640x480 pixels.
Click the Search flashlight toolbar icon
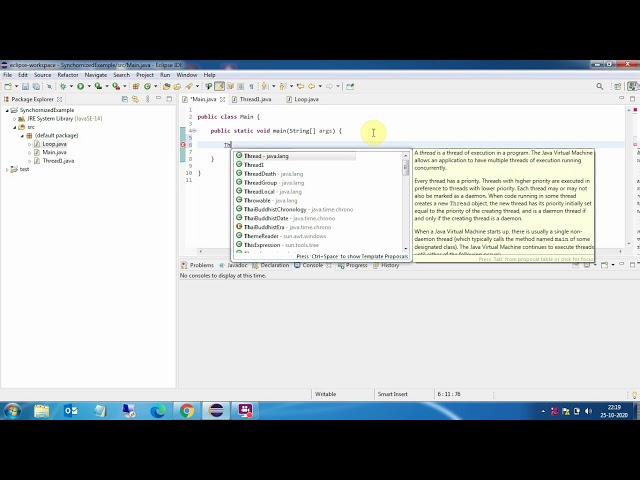tap(189, 86)
